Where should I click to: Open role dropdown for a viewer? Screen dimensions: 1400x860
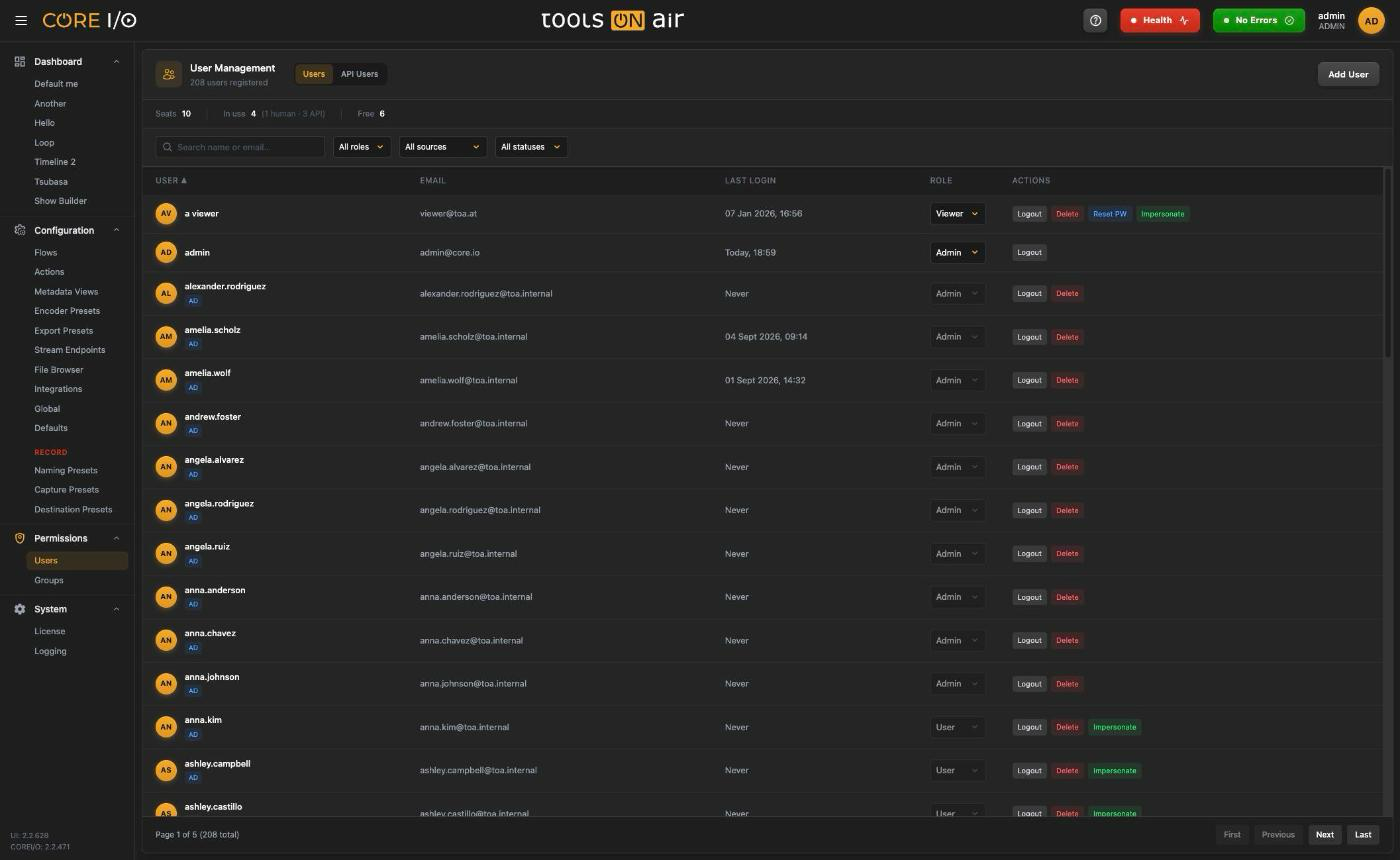coord(957,214)
